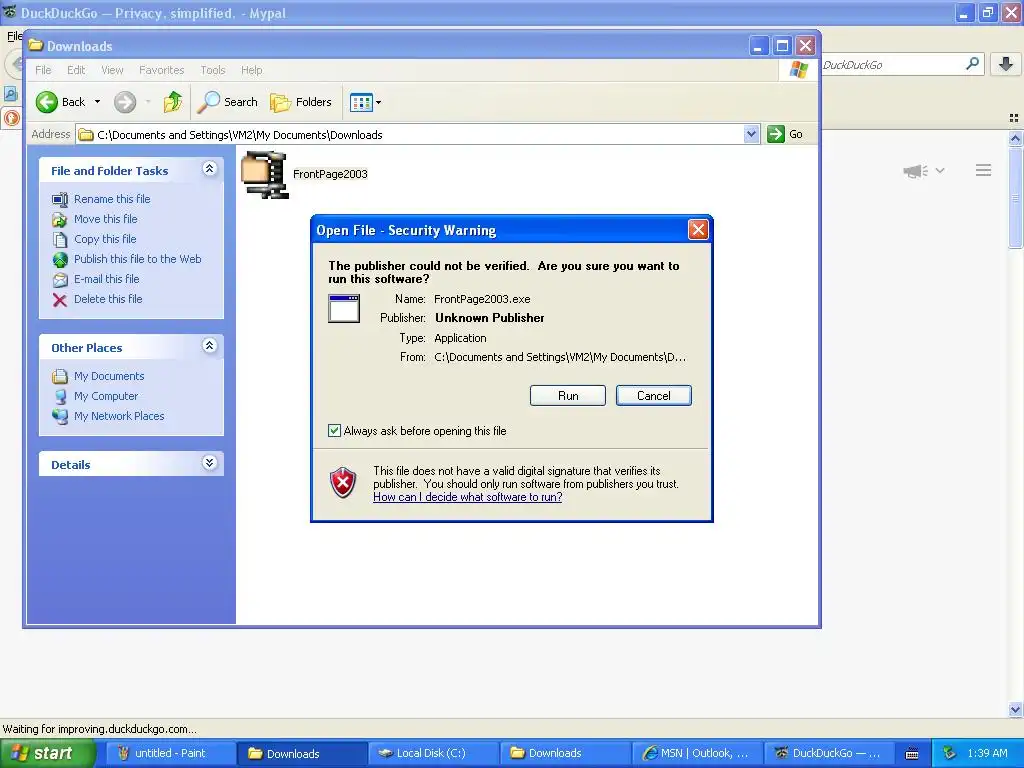1024x768 pixels.
Task: Click Publish this file to the Web
Action: (x=137, y=259)
